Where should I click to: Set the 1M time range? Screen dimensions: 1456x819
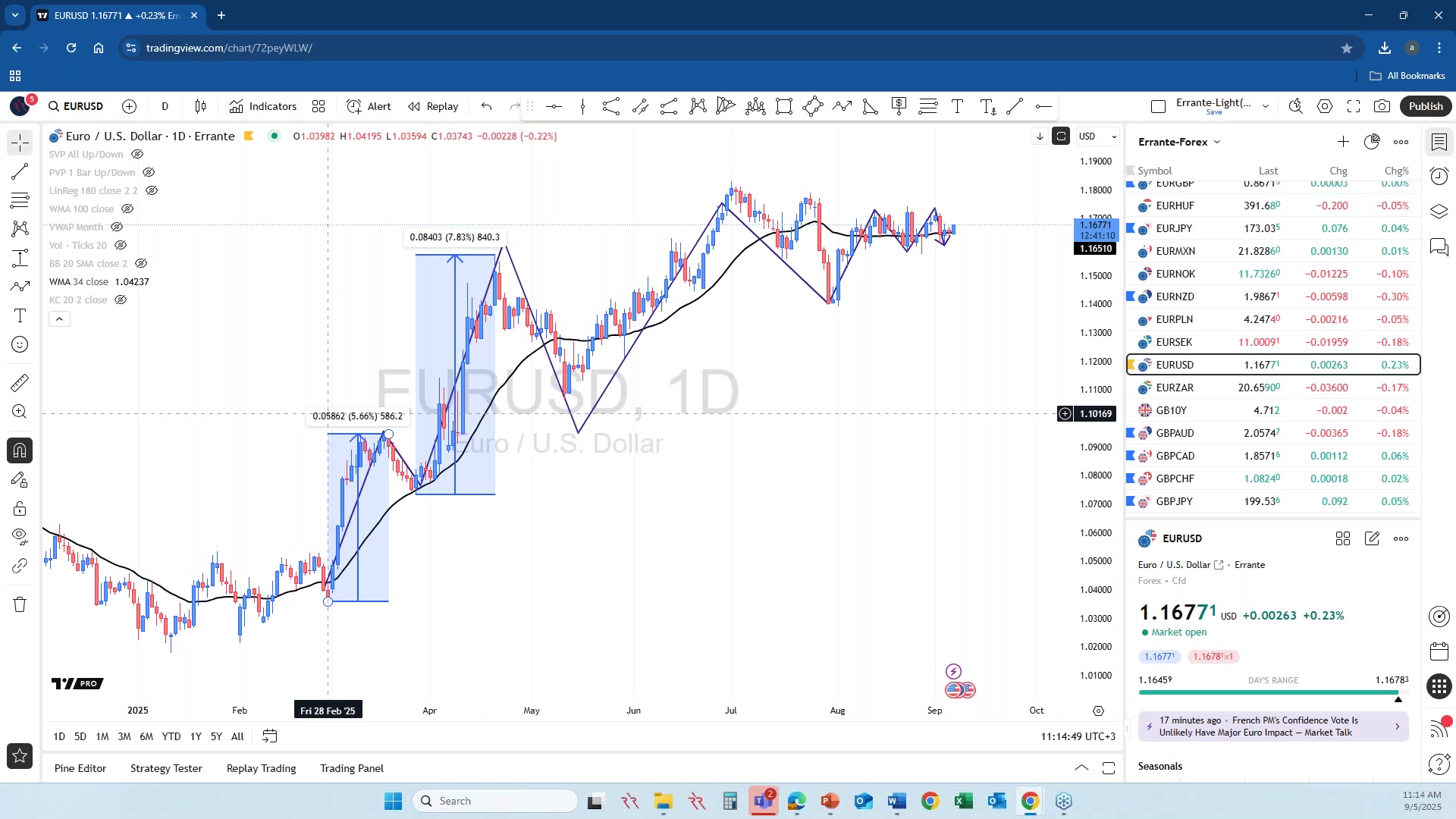coord(102,736)
